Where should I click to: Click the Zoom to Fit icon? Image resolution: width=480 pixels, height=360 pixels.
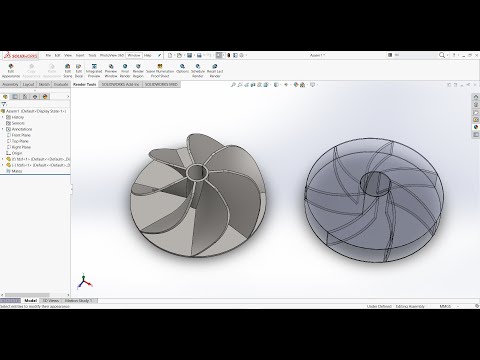point(233,85)
